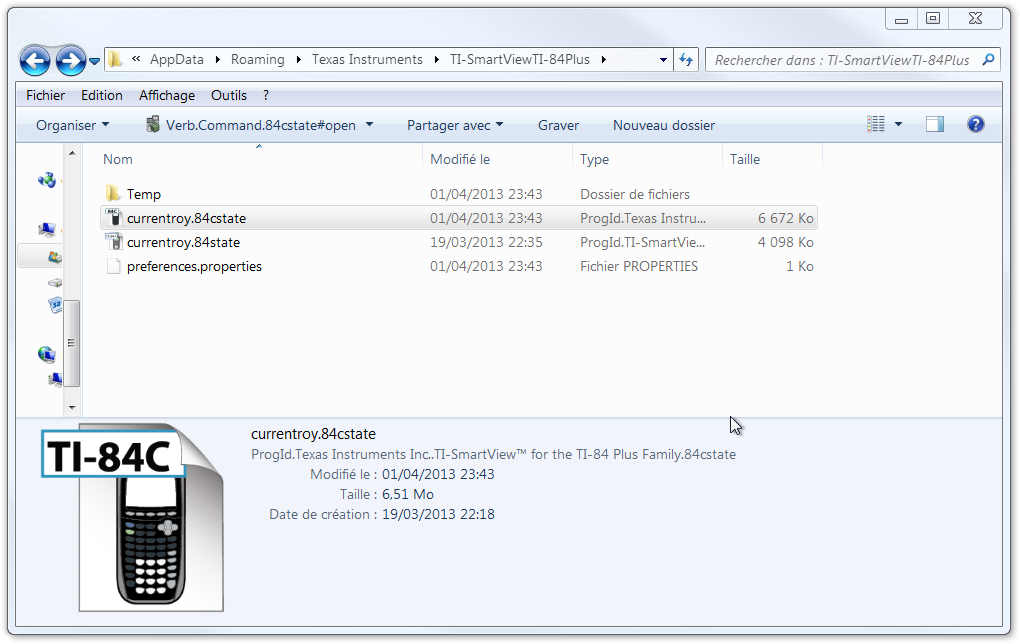Click Fichier PROPERTIES type cell
1020x644 pixels.
point(639,267)
